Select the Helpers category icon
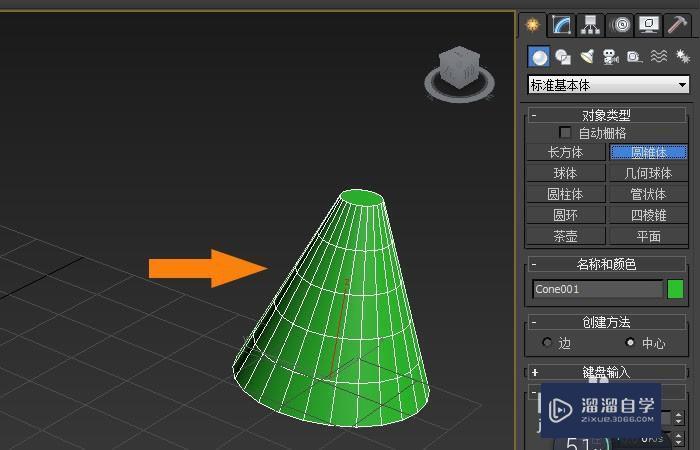This screenshot has height=450, width=700. [x=634, y=57]
